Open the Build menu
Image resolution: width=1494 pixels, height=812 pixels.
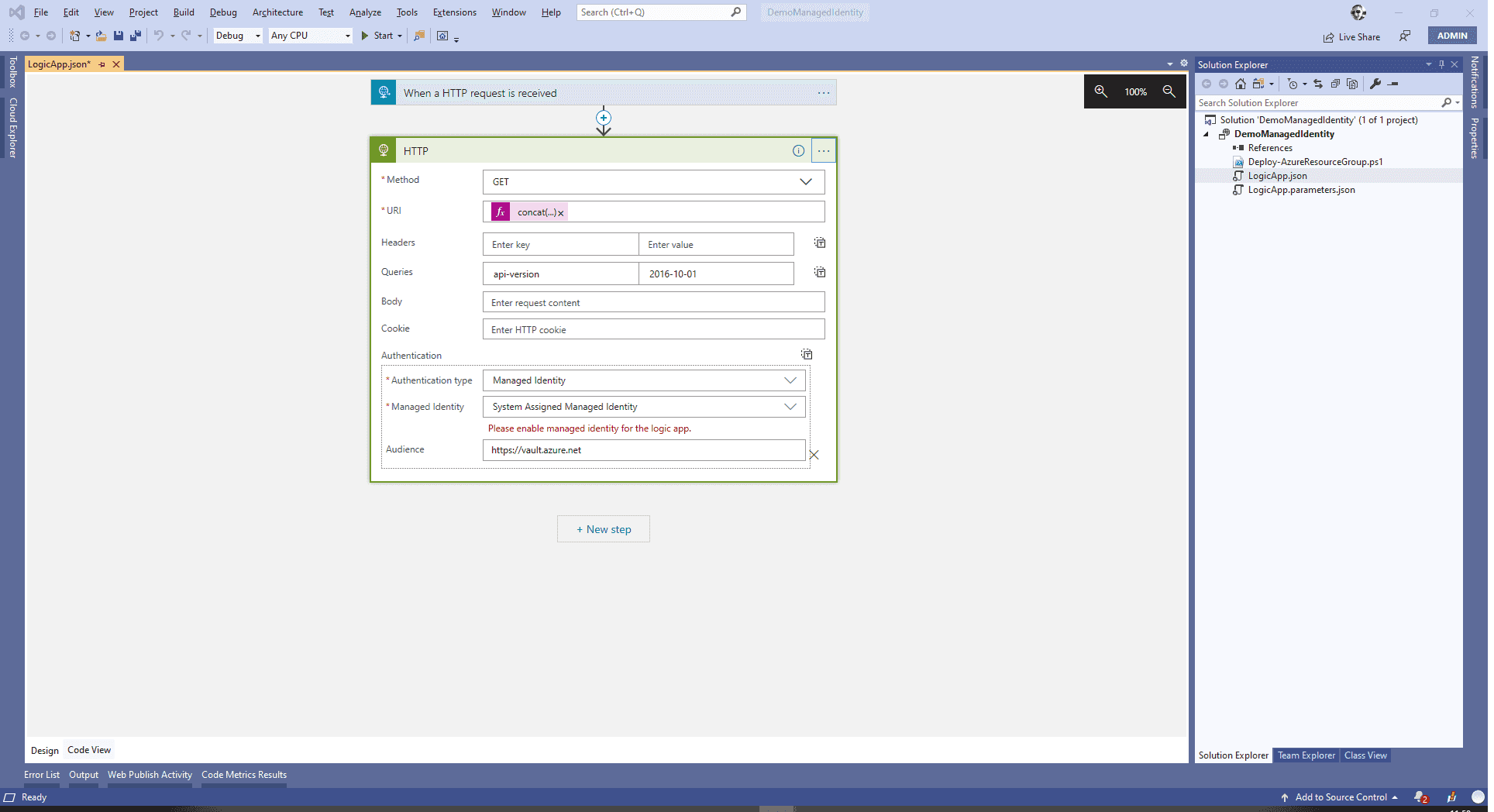(x=184, y=12)
